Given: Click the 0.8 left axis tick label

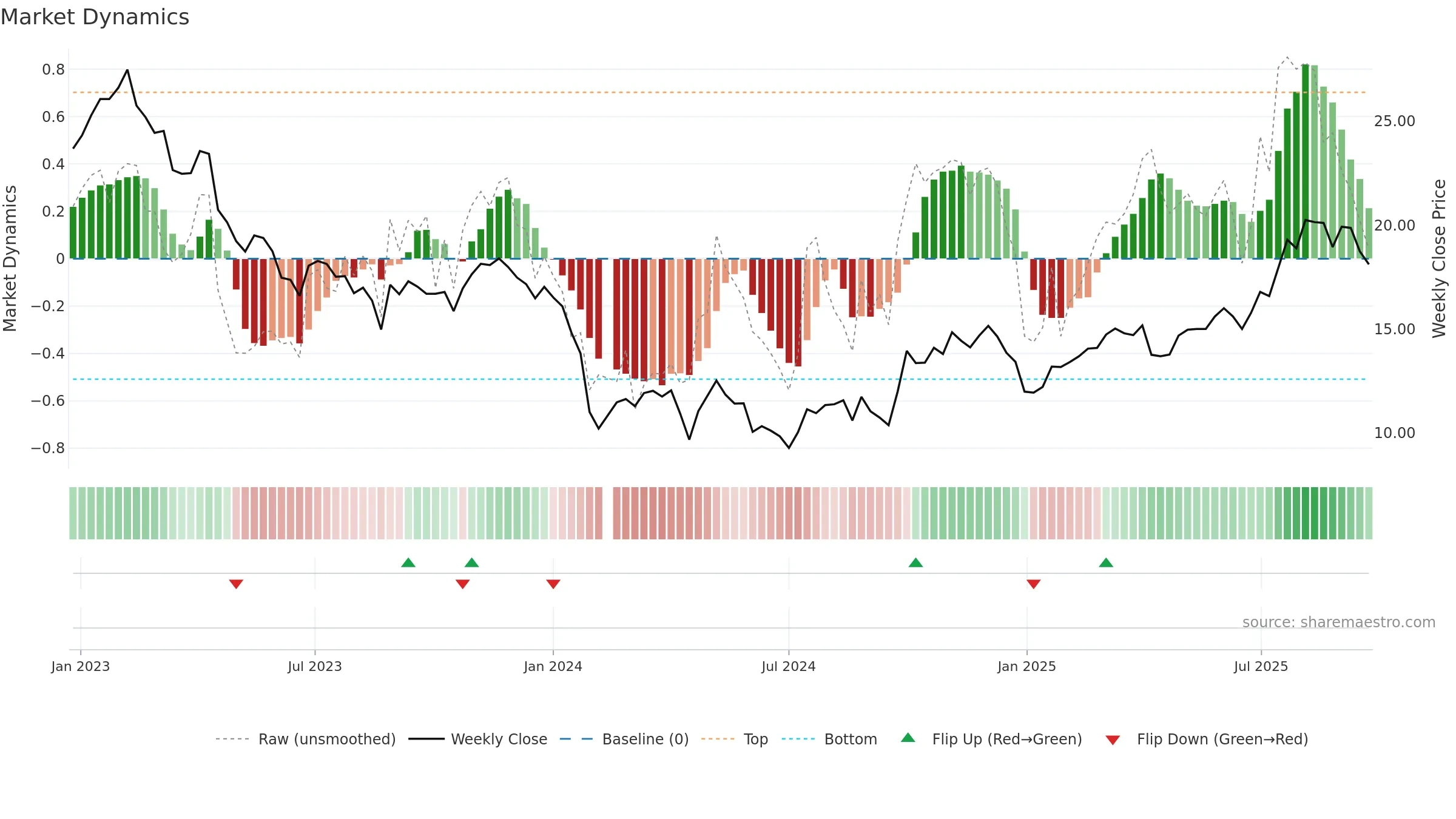Looking at the screenshot, I should [53, 70].
